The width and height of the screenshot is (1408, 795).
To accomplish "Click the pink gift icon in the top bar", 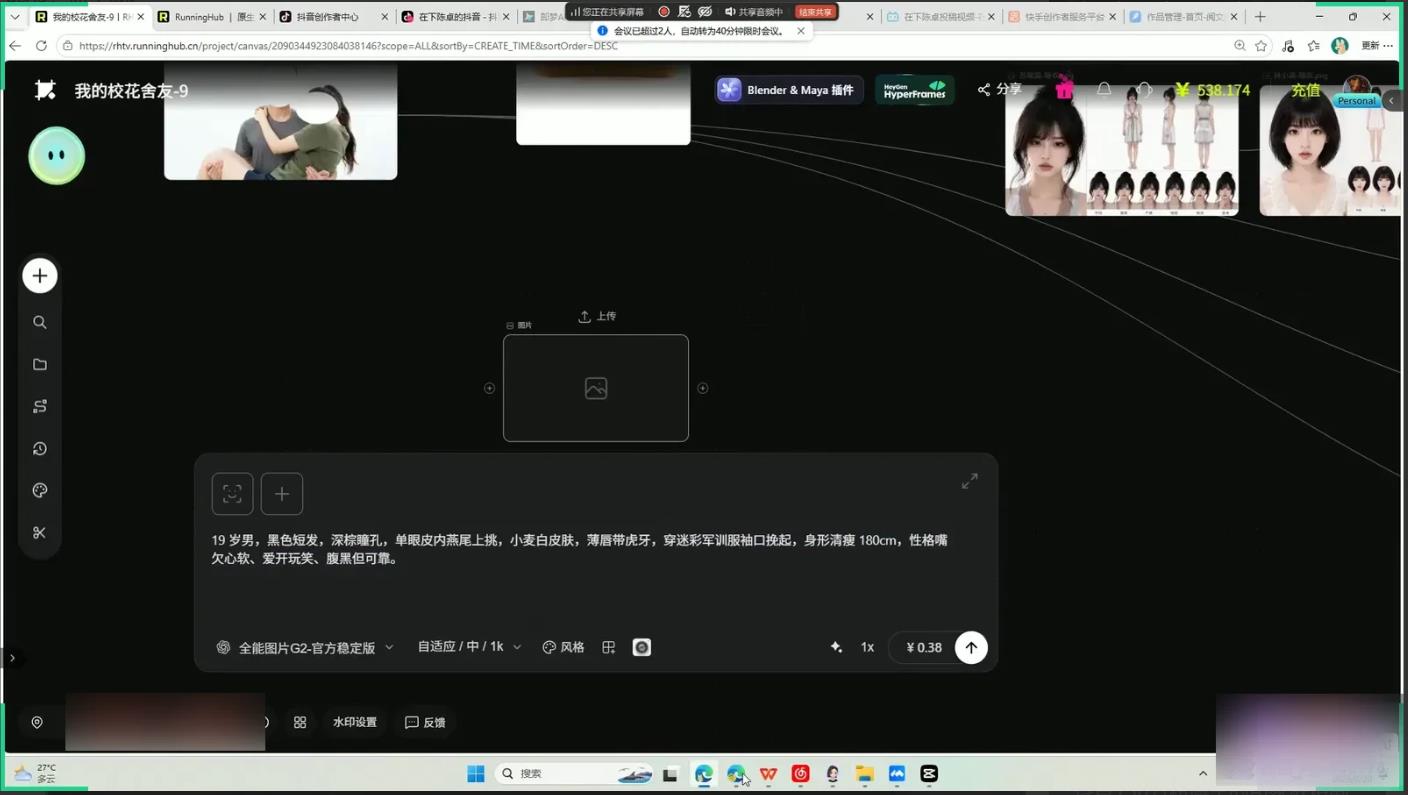I will click(1064, 89).
